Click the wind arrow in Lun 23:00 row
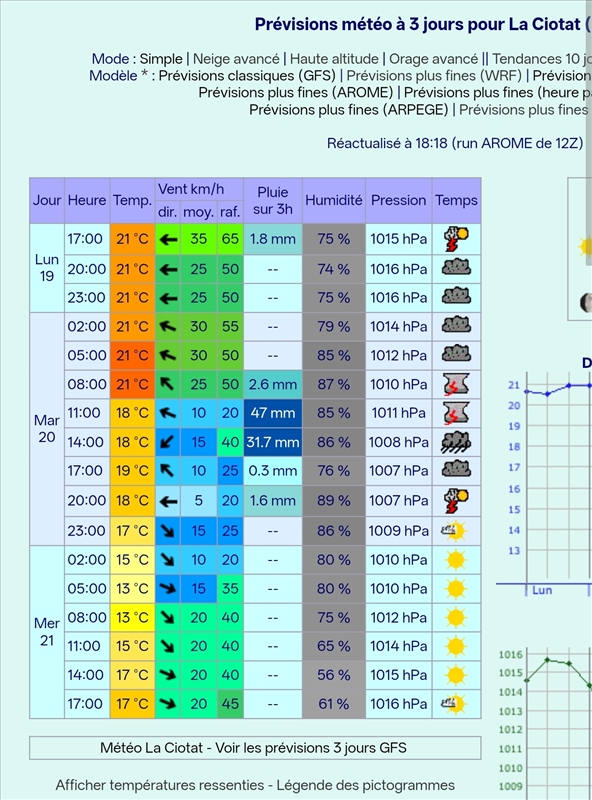This screenshot has width=592, height=800. point(168,297)
